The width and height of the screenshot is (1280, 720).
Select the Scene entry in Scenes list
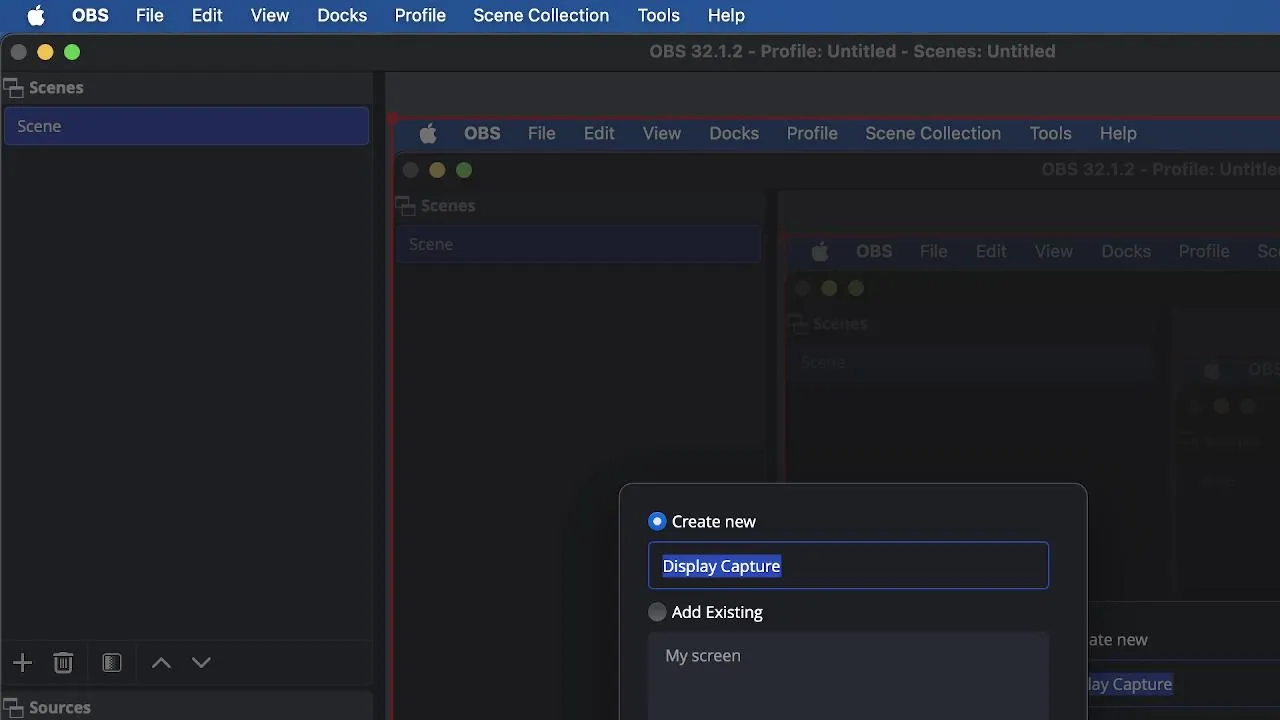186,126
